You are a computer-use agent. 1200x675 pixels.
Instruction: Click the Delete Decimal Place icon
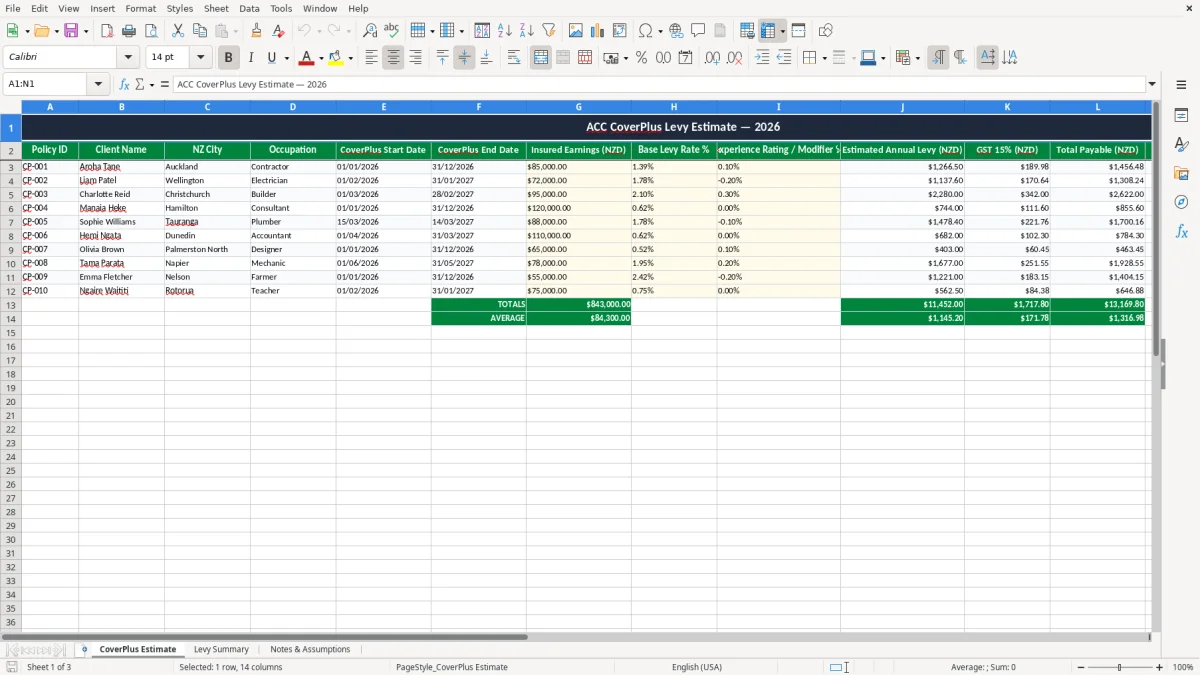pos(734,58)
